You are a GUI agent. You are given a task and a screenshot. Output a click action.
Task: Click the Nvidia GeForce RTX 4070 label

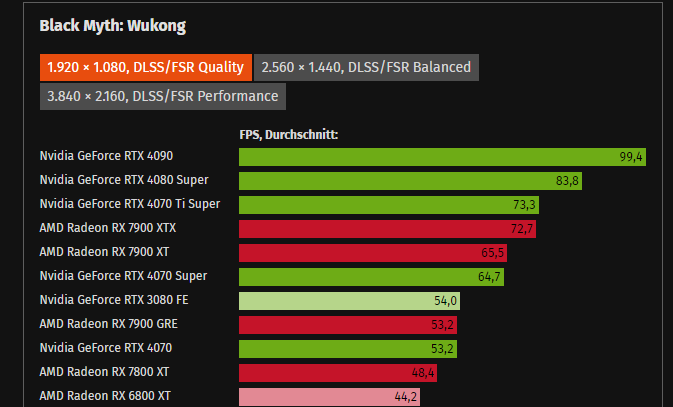coord(106,348)
